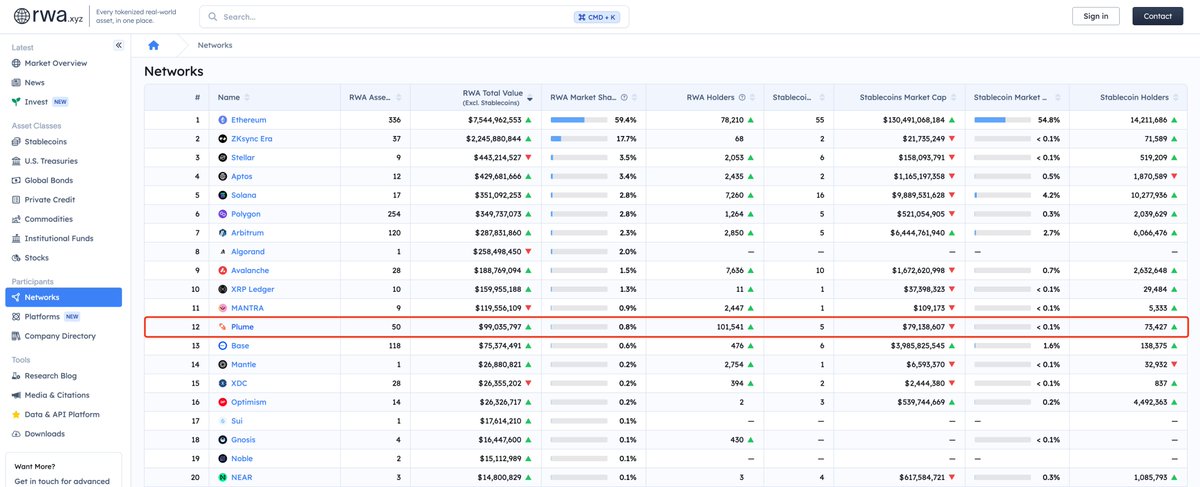Screen dimensions: 1200x487
Task: Open the Ethereum network link
Action: point(249,120)
